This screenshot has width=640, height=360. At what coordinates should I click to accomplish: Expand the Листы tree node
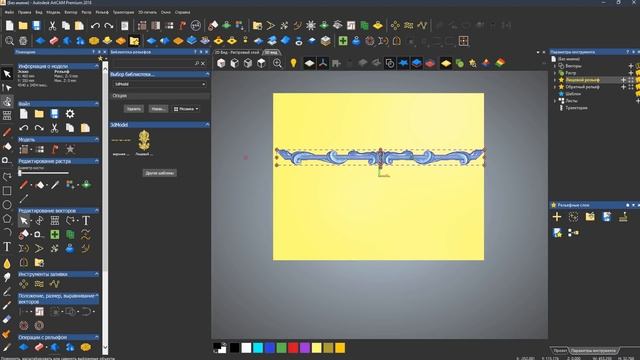[555, 100]
